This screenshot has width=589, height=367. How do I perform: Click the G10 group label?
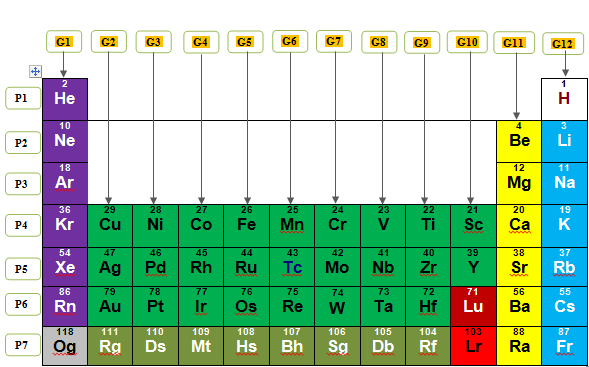[x=467, y=42]
